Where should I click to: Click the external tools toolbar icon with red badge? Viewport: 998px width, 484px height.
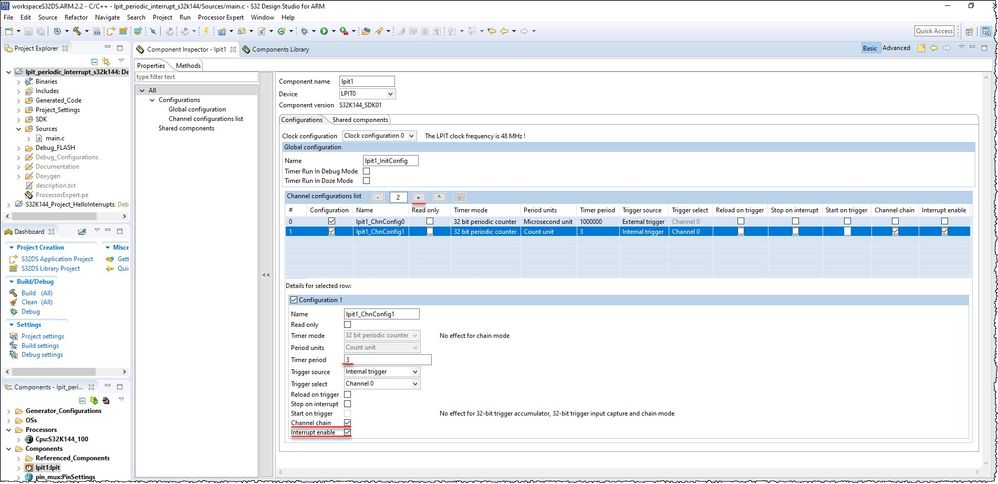[344, 31]
